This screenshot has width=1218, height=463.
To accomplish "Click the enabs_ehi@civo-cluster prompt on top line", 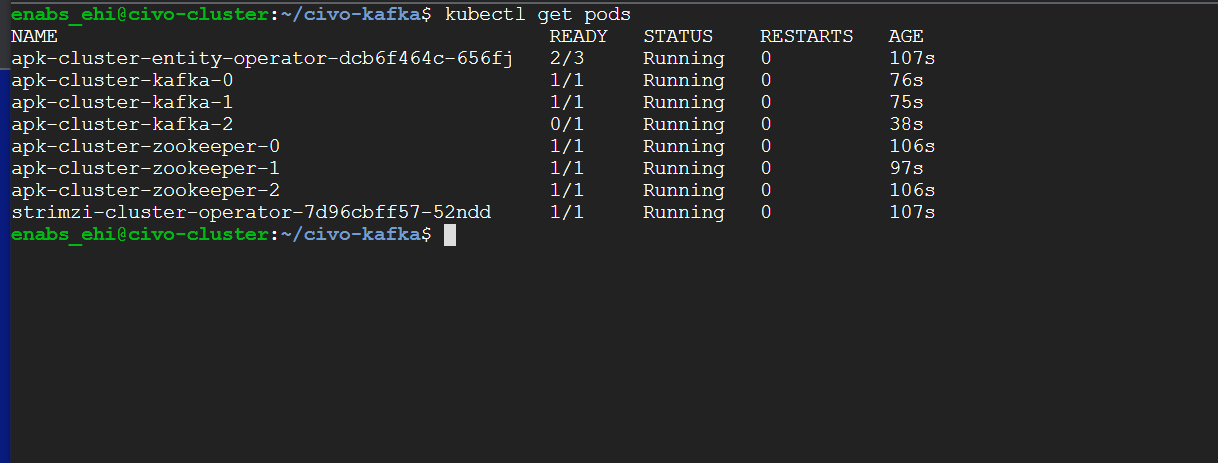I will pyautogui.click(x=139, y=14).
